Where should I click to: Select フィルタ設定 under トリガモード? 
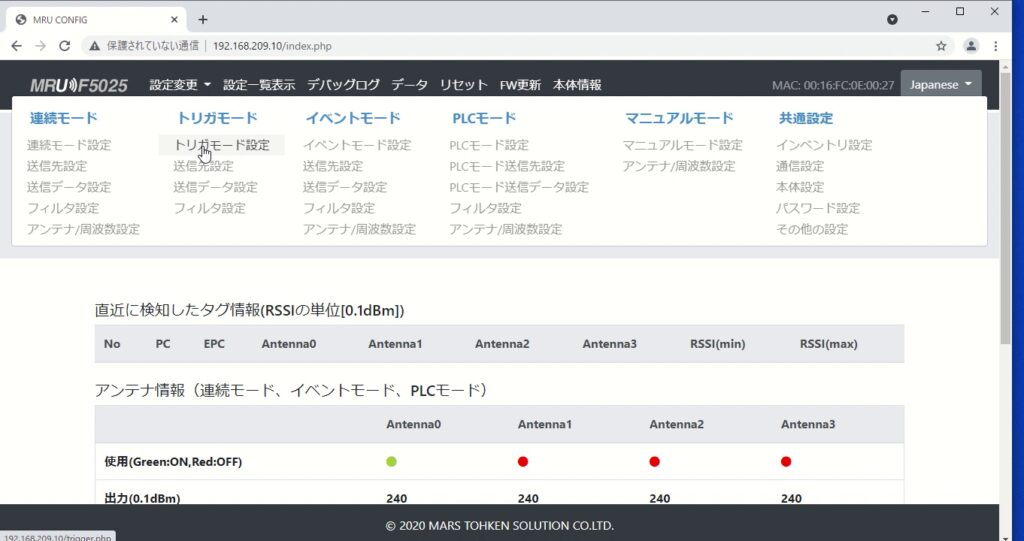click(x=210, y=208)
